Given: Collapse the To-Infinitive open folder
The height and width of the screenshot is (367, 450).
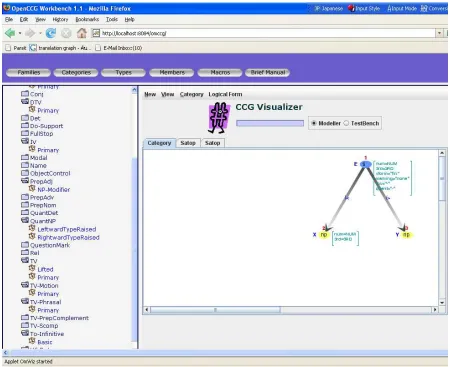Looking at the screenshot, I should [25, 333].
